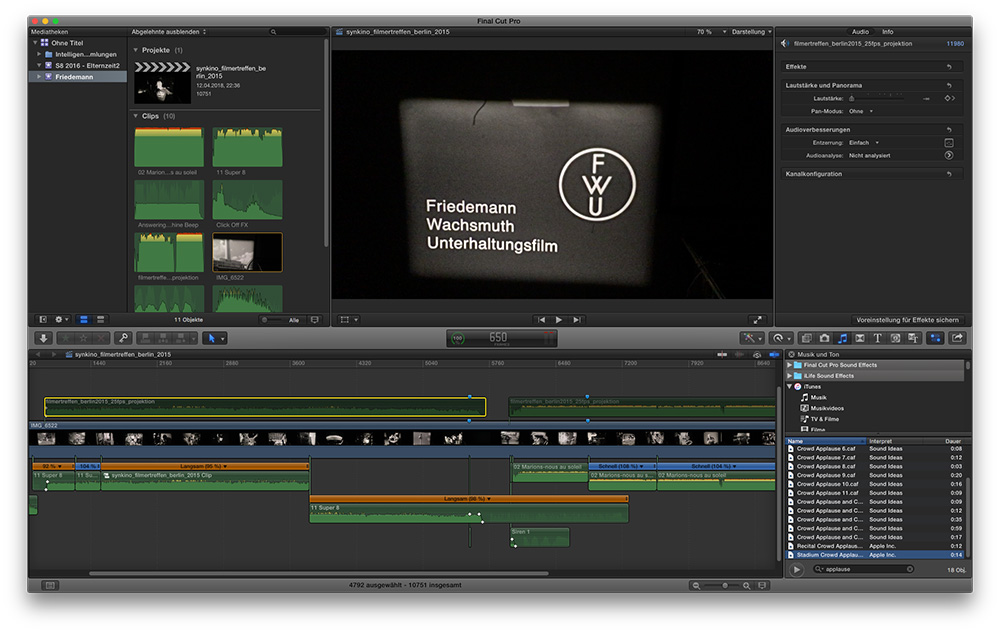Go to previous edit in viewer
This screenshot has height=632, width=1000.
click(541, 320)
